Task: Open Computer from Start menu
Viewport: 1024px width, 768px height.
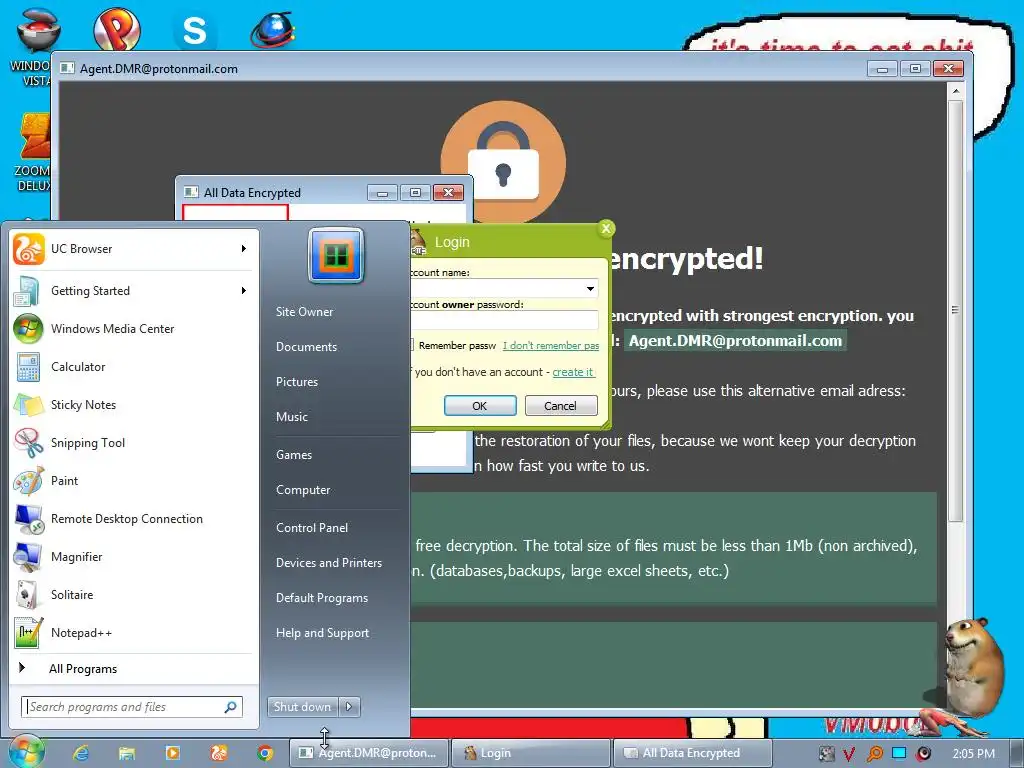Action: [303, 490]
